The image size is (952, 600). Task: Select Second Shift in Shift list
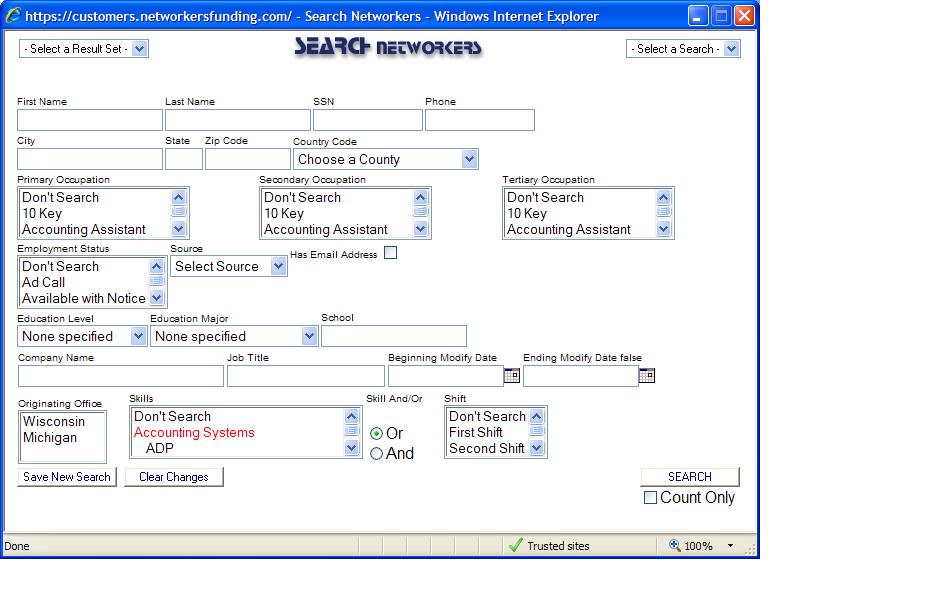(488, 448)
